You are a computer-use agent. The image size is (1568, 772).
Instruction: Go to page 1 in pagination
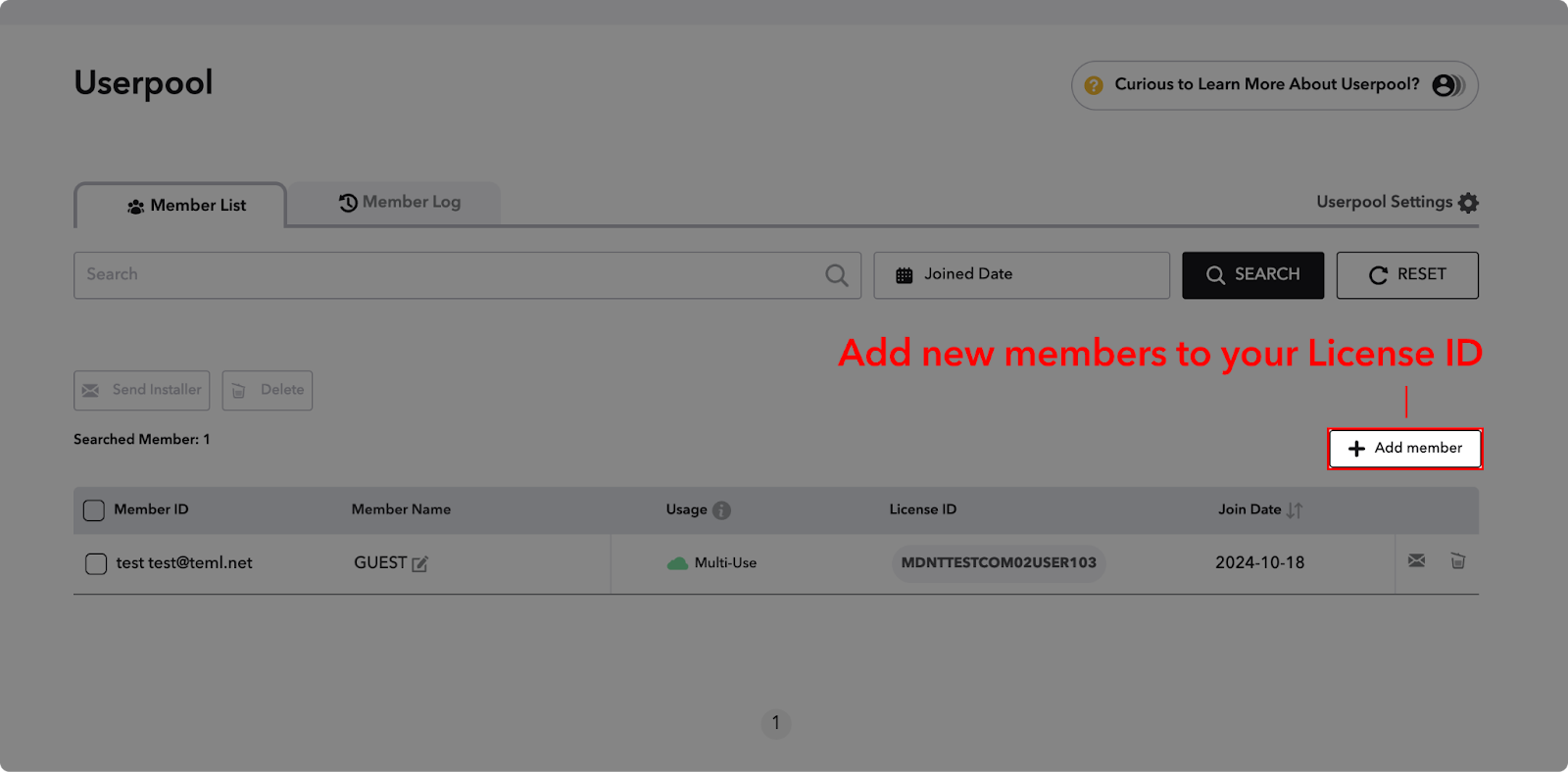click(x=776, y=723)
